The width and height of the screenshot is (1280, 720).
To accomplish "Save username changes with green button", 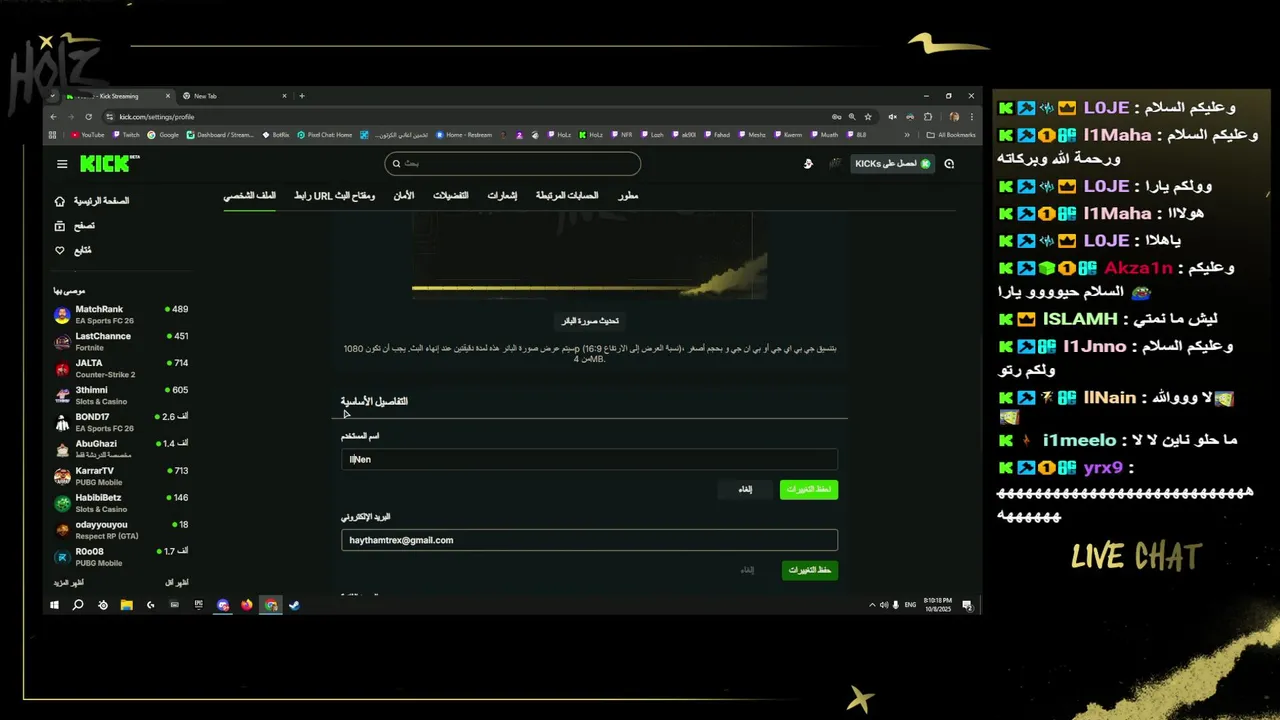I will click(809, 490).
